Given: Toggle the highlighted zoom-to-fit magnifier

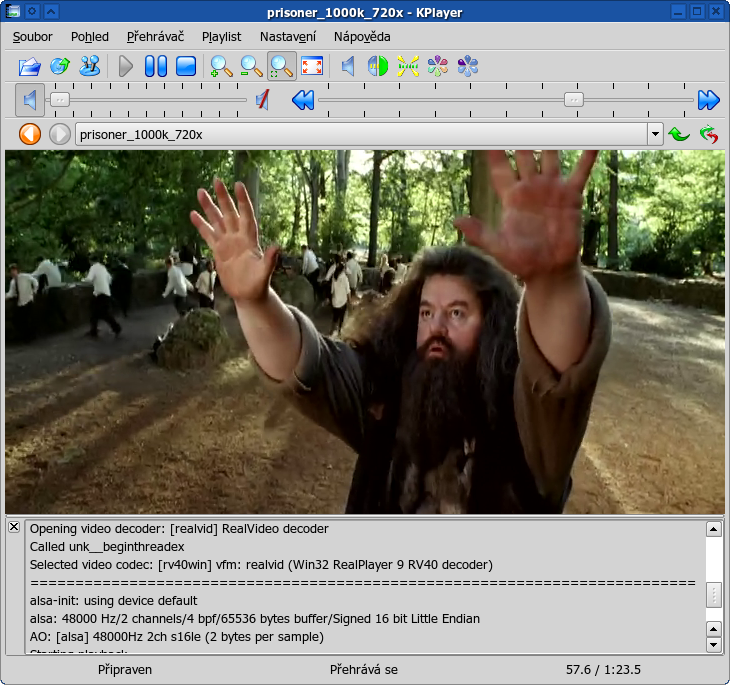Looking at the screenshot, I should pos(282,66).
